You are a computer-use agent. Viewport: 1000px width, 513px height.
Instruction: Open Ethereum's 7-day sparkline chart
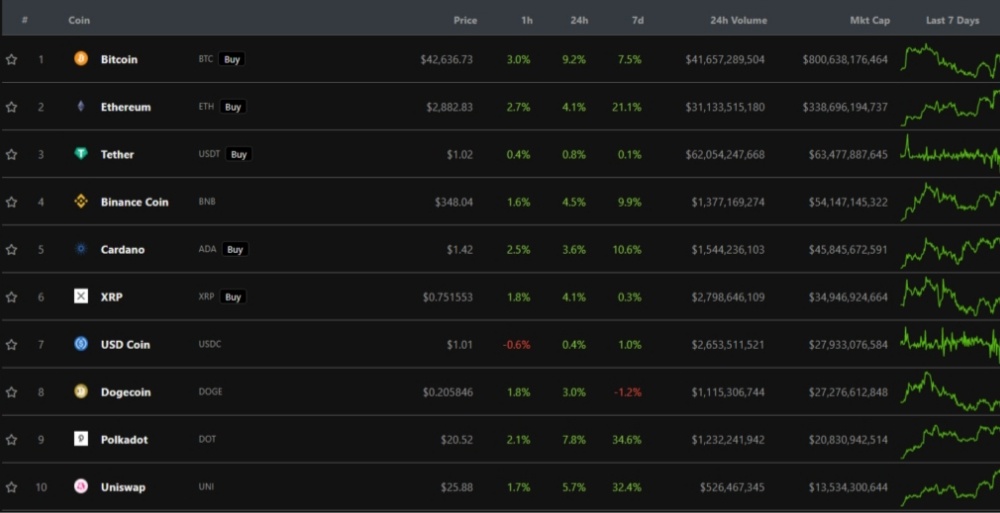[950, 108]
